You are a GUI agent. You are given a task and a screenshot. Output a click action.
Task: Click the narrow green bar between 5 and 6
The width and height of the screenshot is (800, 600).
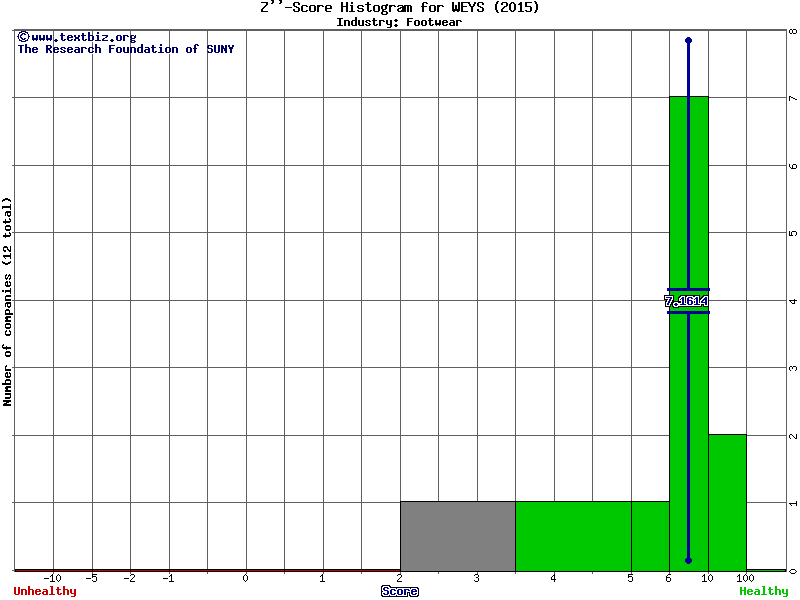(650, 536)
